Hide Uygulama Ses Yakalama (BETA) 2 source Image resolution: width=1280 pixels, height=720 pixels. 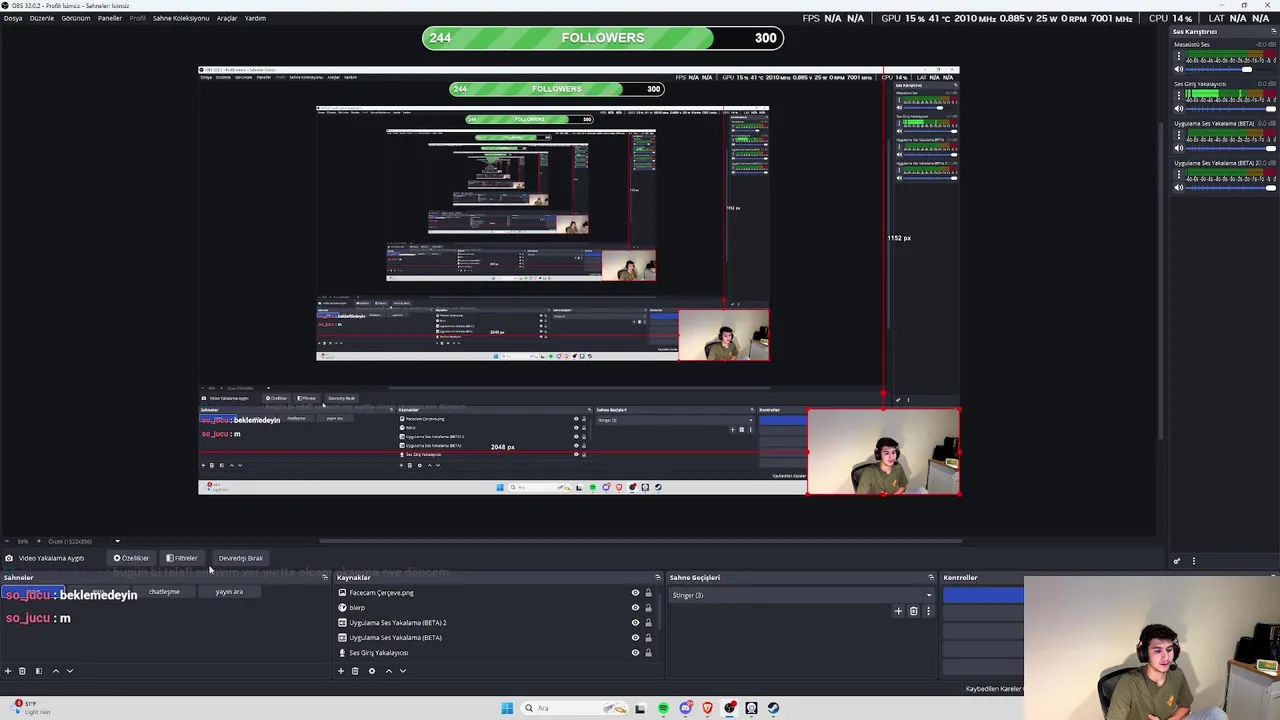click(635, 623)
